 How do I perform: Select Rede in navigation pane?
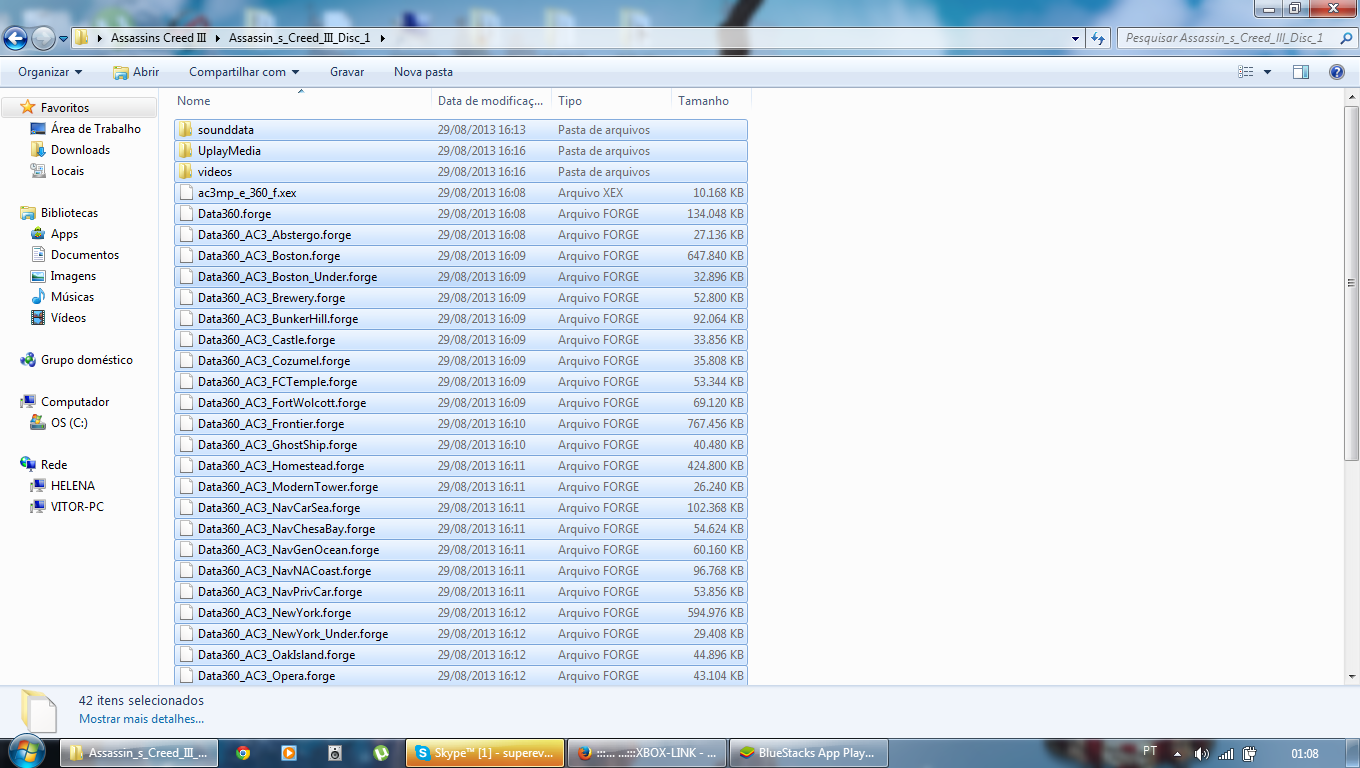pos(54,465)
